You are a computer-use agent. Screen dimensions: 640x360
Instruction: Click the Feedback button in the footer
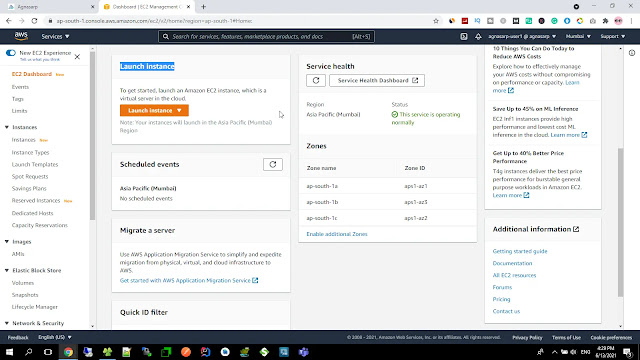coord(18,337)
